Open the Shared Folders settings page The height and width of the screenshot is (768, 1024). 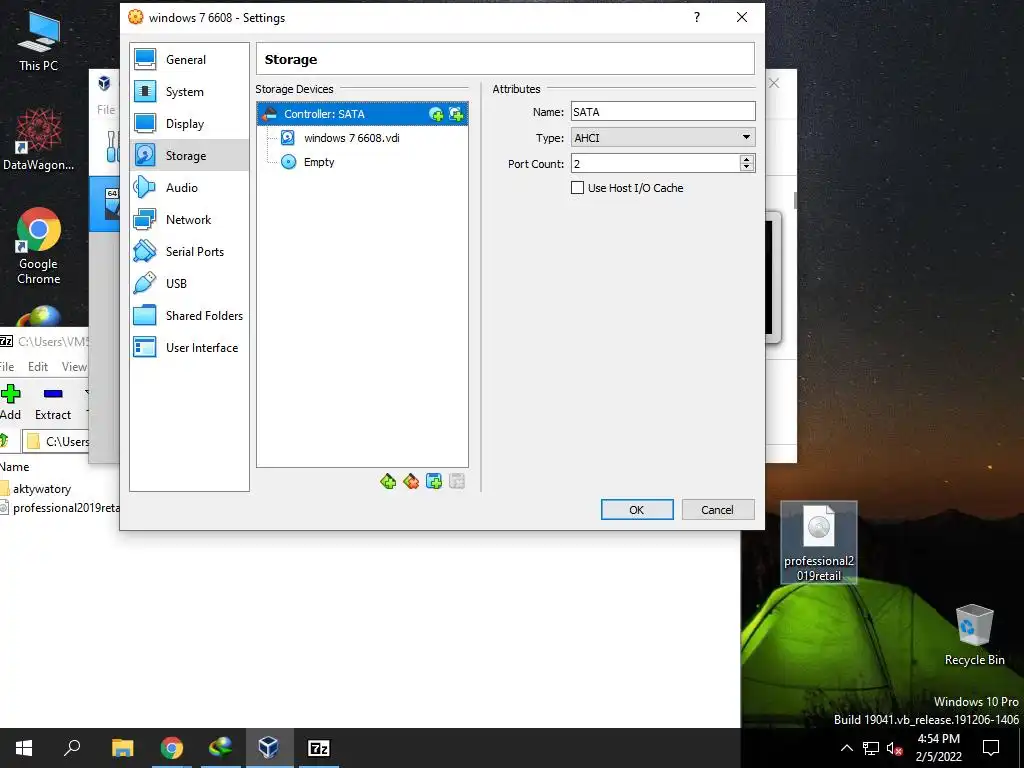click(189, 315)
